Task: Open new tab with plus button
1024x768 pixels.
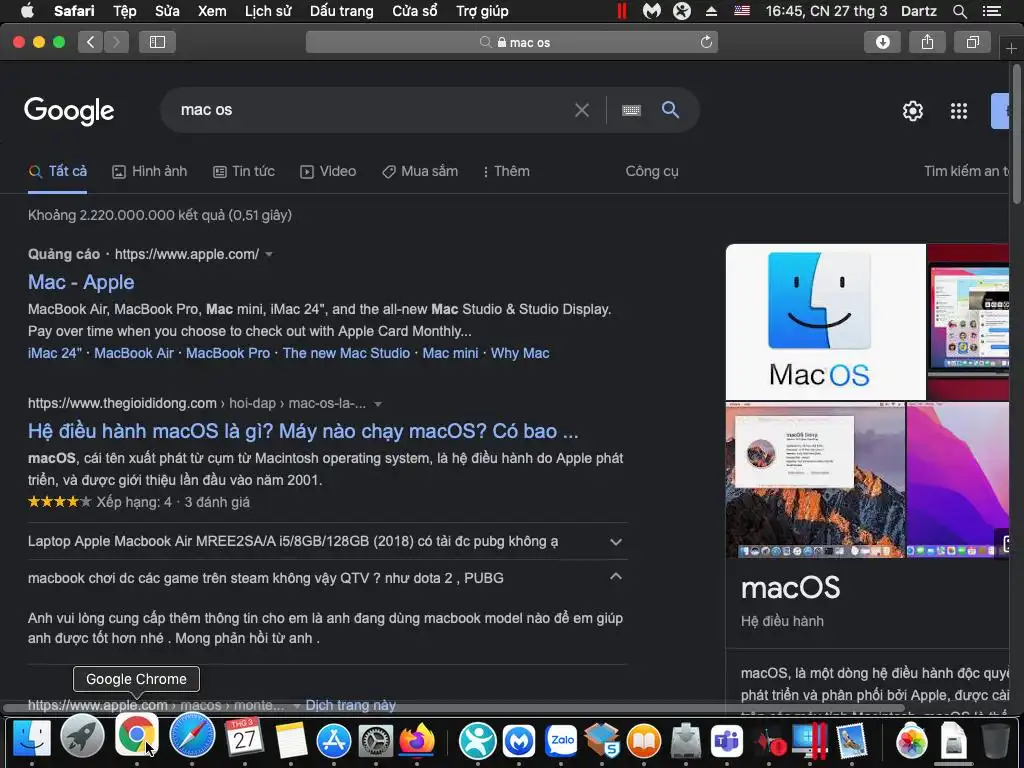Action: coord(1011,48)
